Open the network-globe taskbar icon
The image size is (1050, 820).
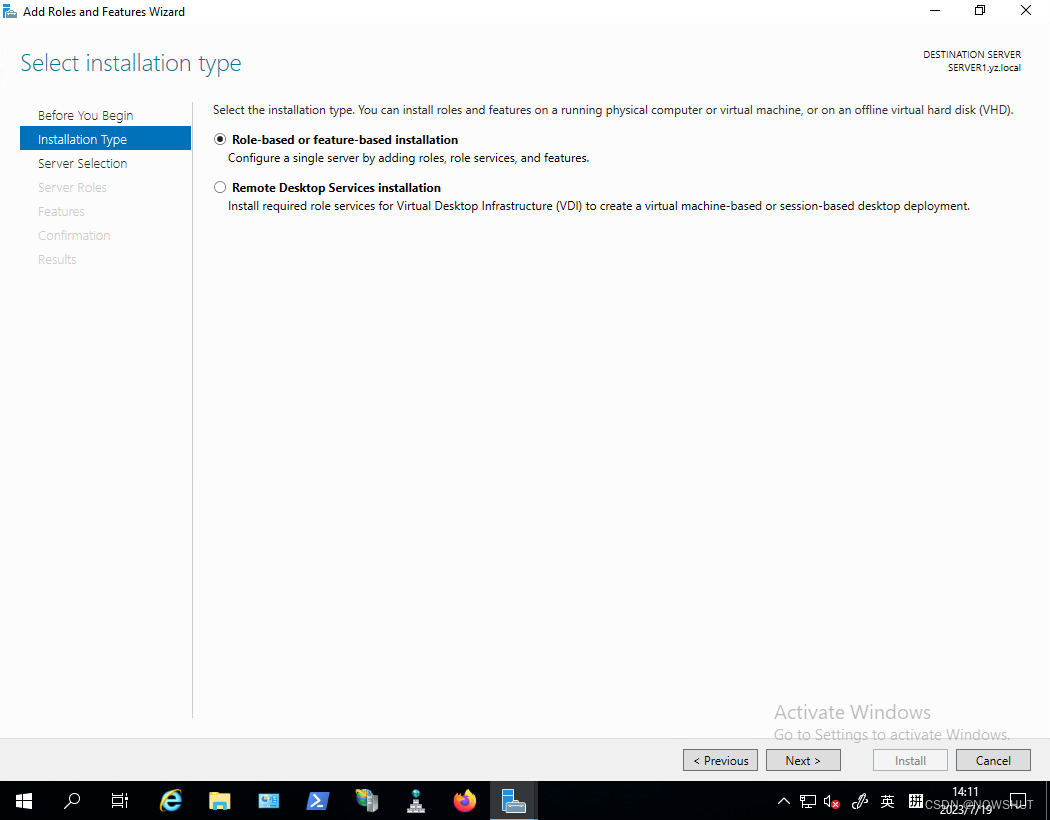416,801
